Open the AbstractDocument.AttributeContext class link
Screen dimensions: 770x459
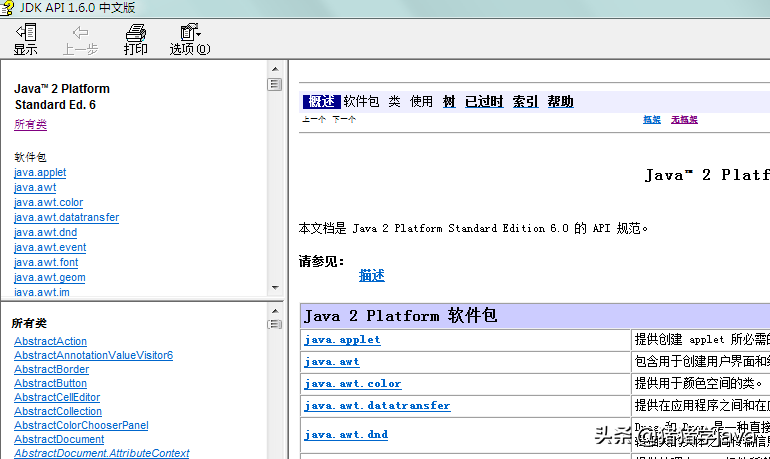pyautogui.click(x=102, y=453)
